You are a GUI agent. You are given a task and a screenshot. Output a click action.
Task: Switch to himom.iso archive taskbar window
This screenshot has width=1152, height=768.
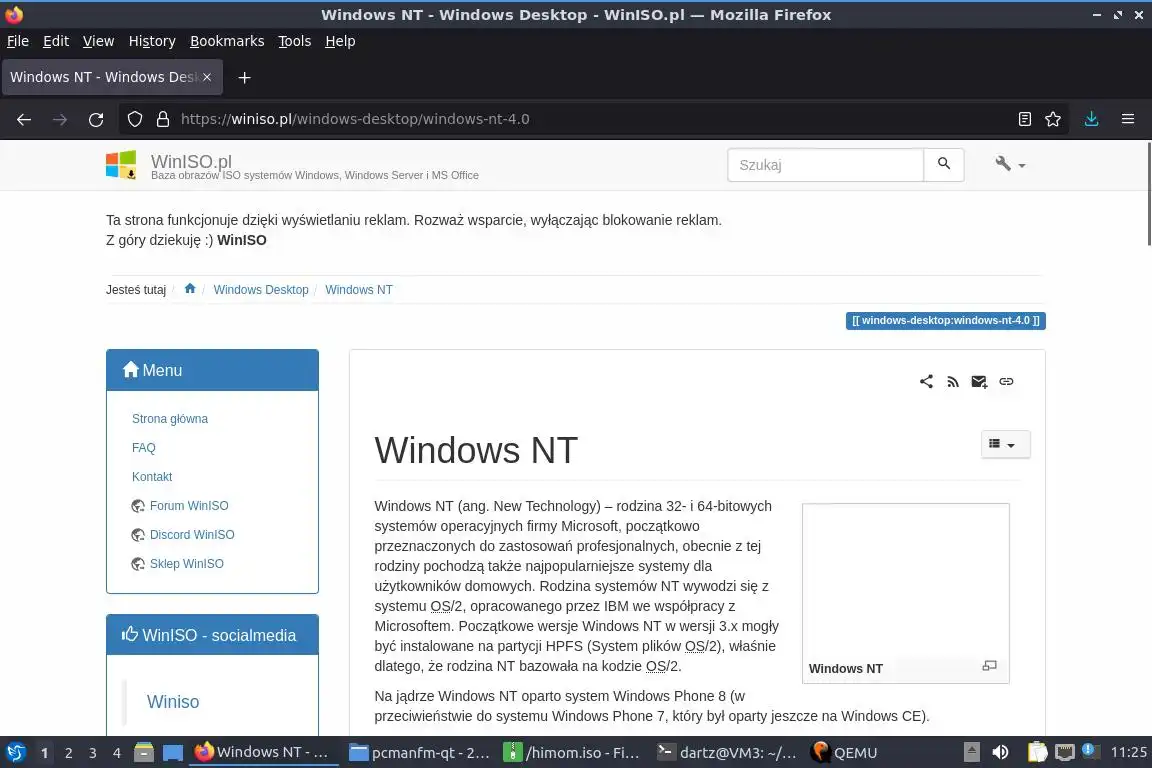coord(573,753)
